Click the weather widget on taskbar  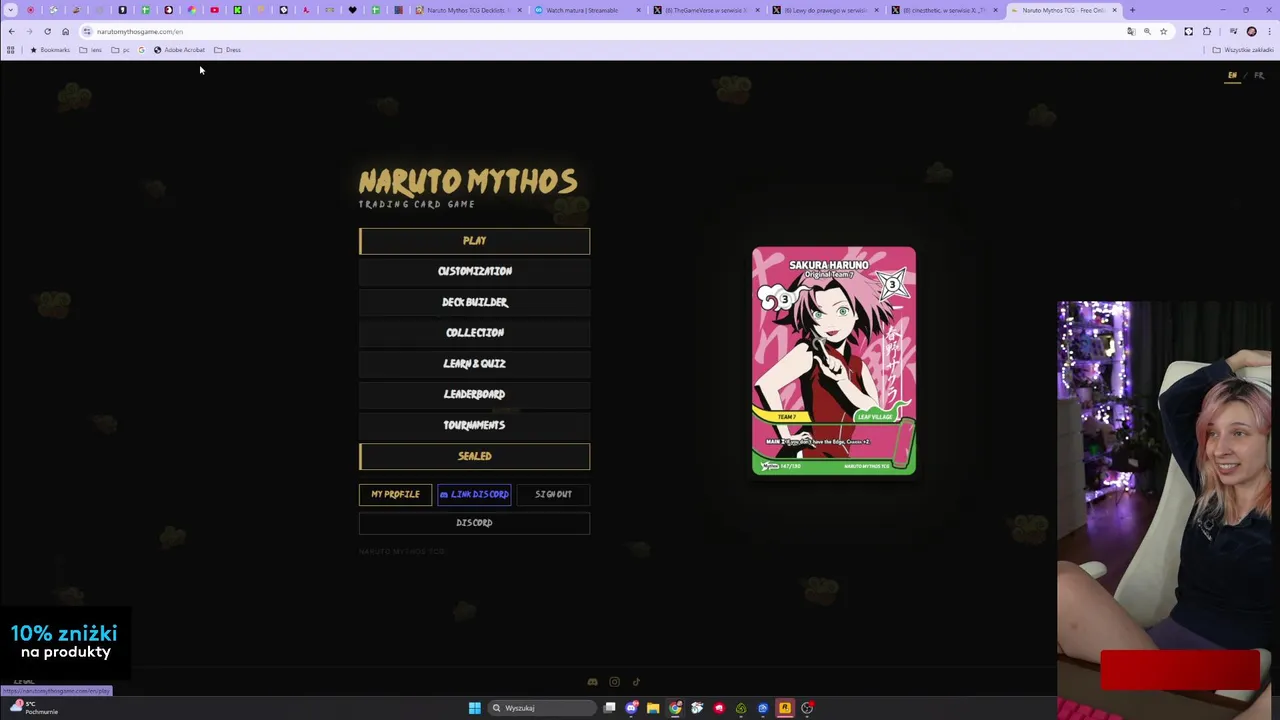click(34, 708)
